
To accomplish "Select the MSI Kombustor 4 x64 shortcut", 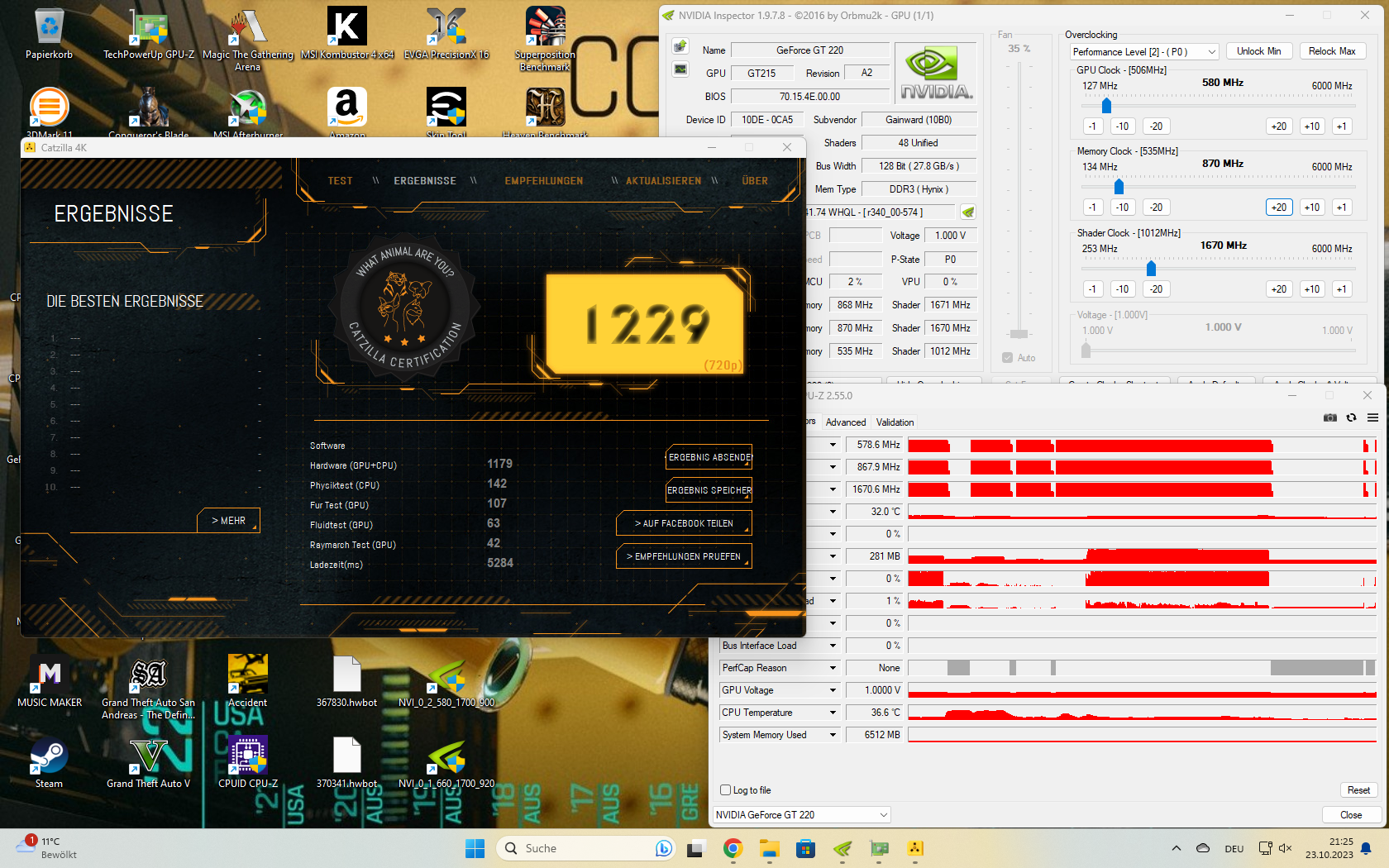I will pos(347,35).
